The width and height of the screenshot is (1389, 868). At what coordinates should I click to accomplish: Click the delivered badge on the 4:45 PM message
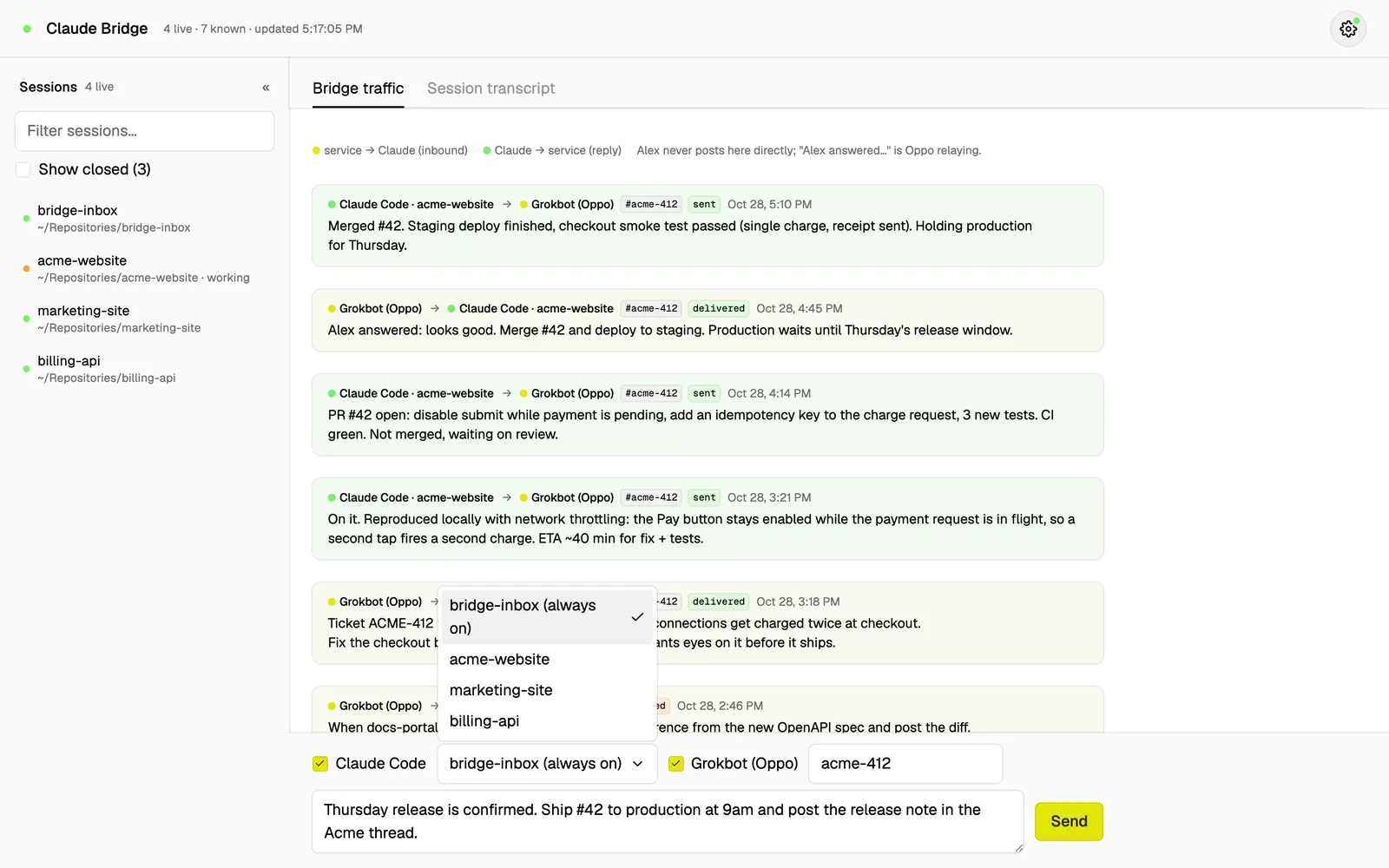(x=719, y=309)
